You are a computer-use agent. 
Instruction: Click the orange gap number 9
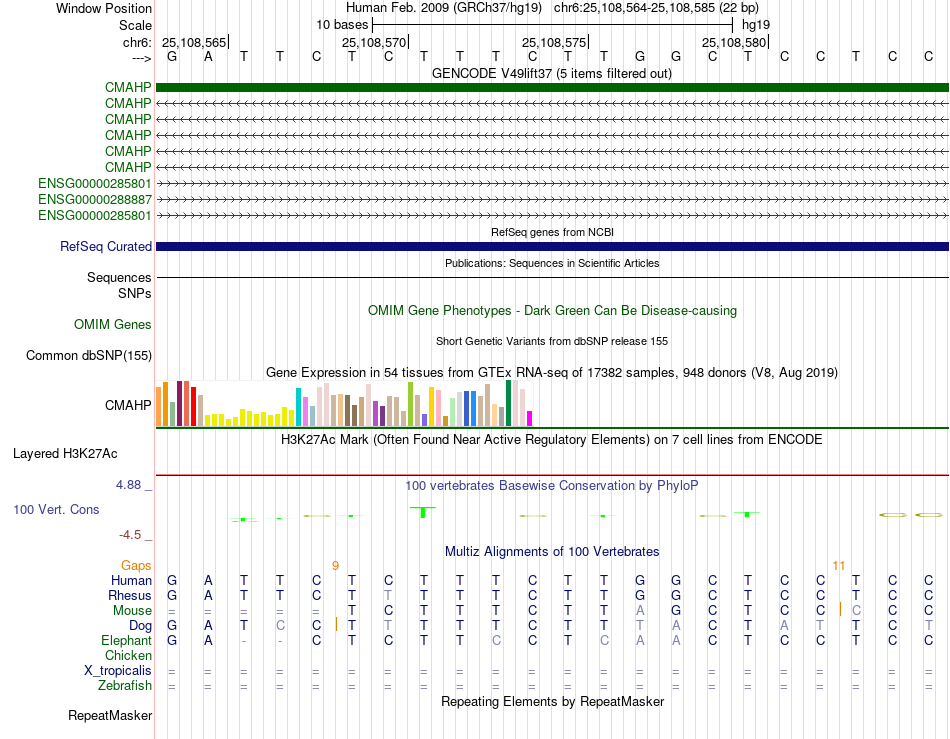(x=335, y=565)
